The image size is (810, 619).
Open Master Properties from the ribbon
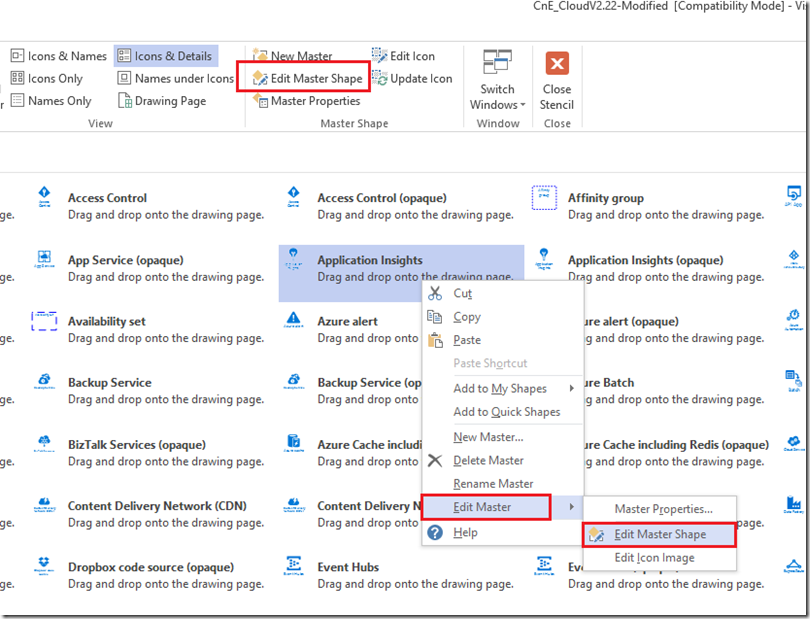[x=306, y=101]
